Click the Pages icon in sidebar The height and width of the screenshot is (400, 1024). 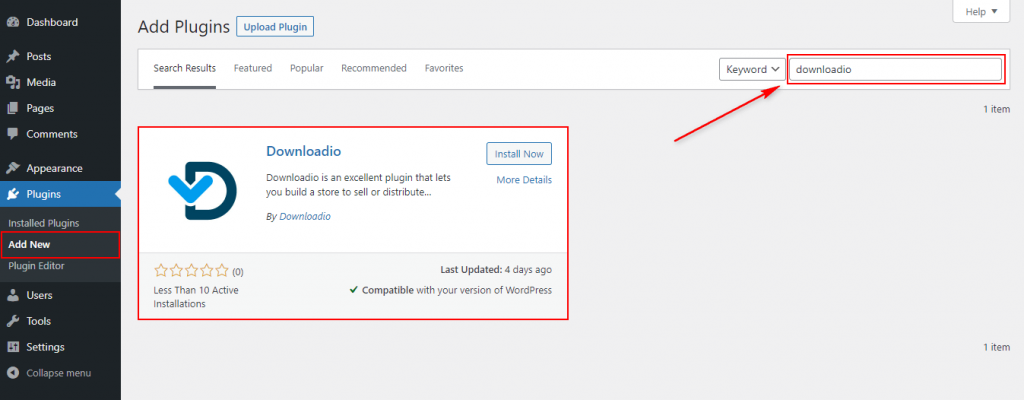pyautogui.click(x=12, y=108)
